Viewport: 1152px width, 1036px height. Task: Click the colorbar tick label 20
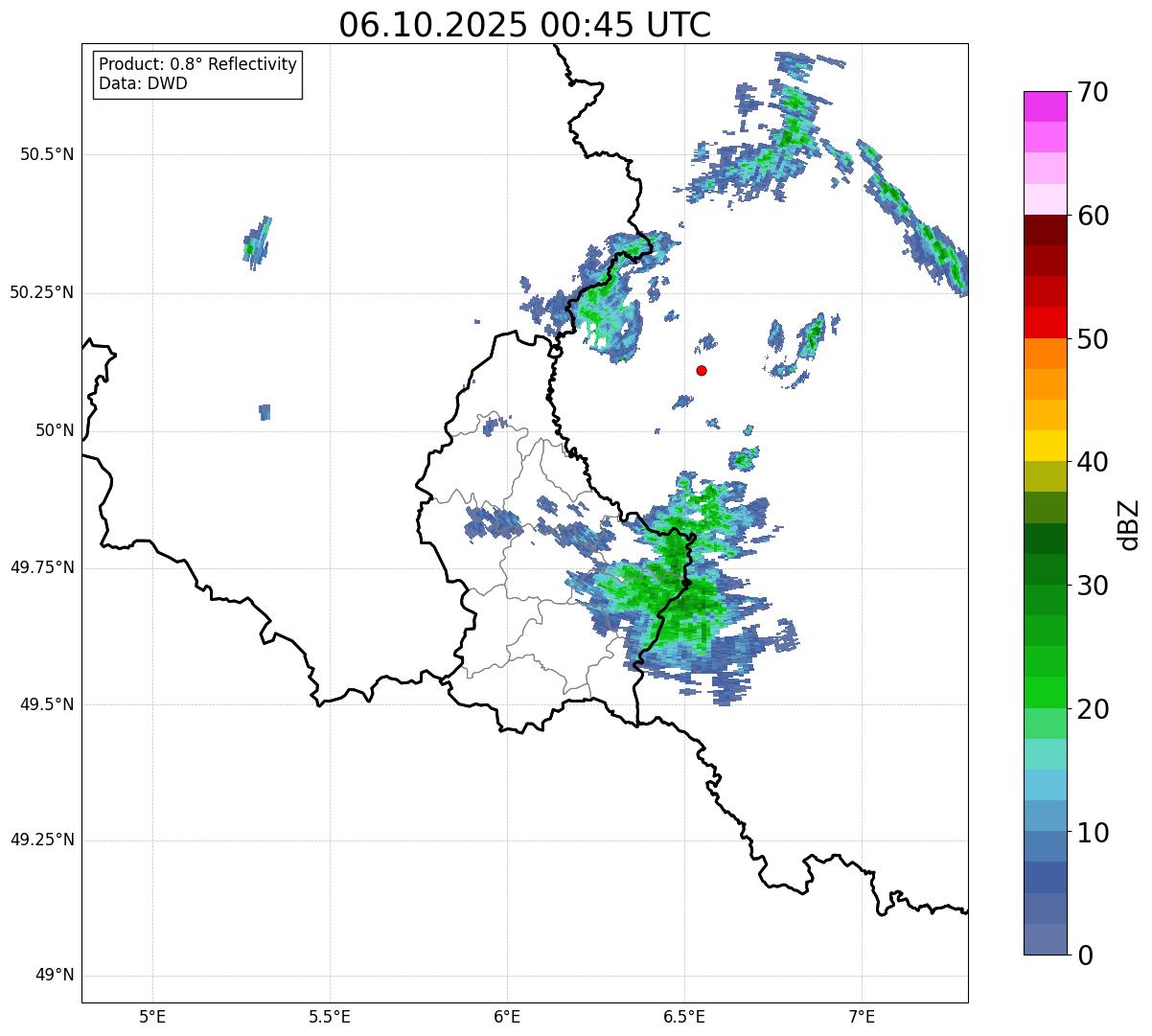point(1094,709)
